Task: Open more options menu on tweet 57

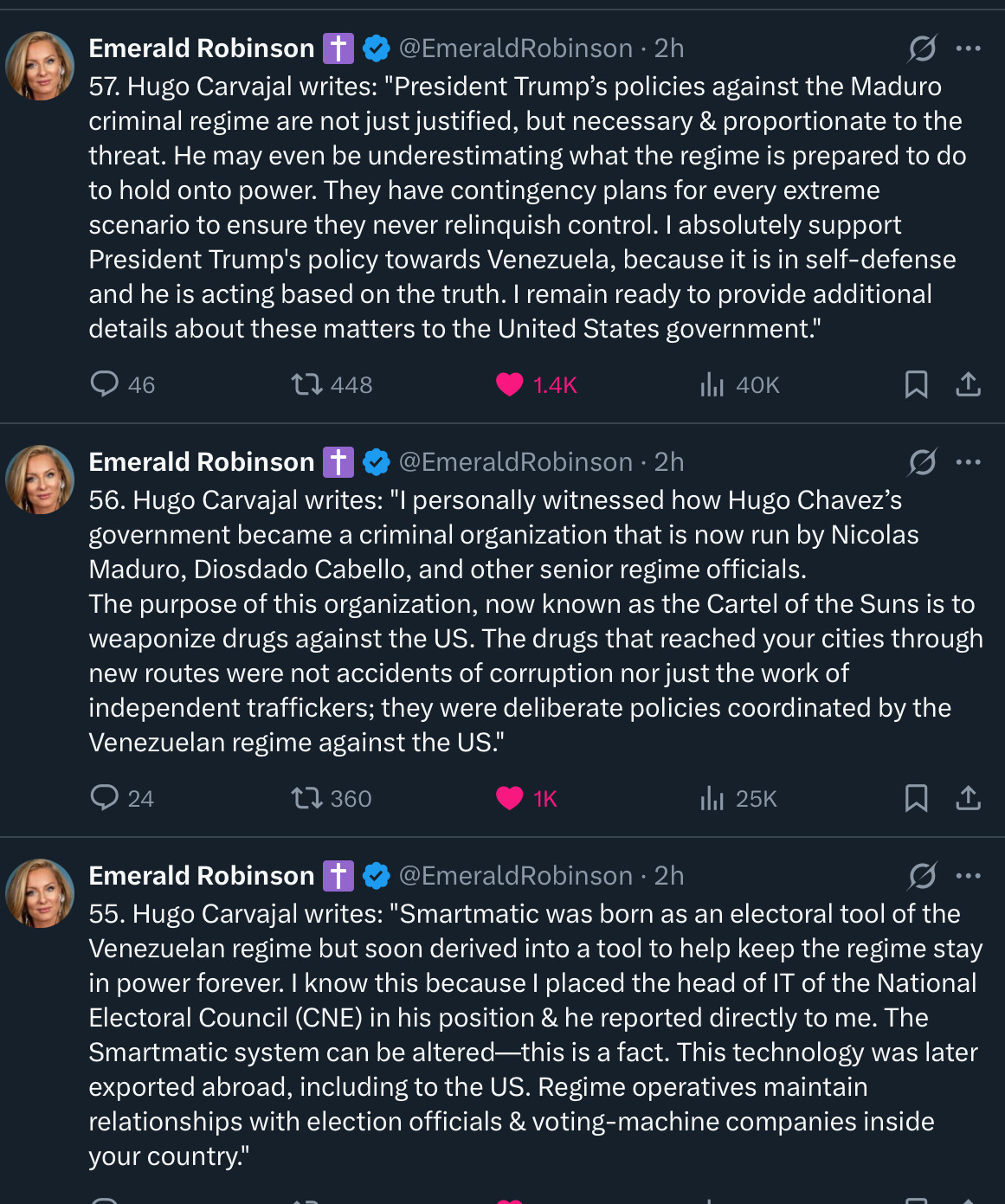Action: [x=968, y=48]
